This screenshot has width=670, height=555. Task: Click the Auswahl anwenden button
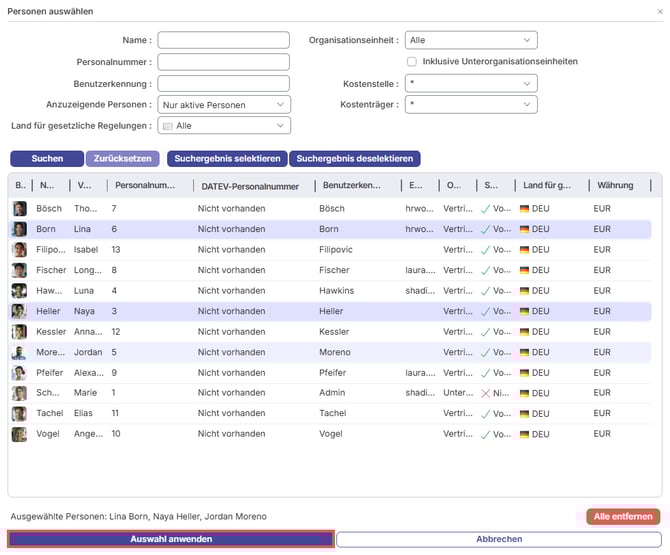pos(171,539)
